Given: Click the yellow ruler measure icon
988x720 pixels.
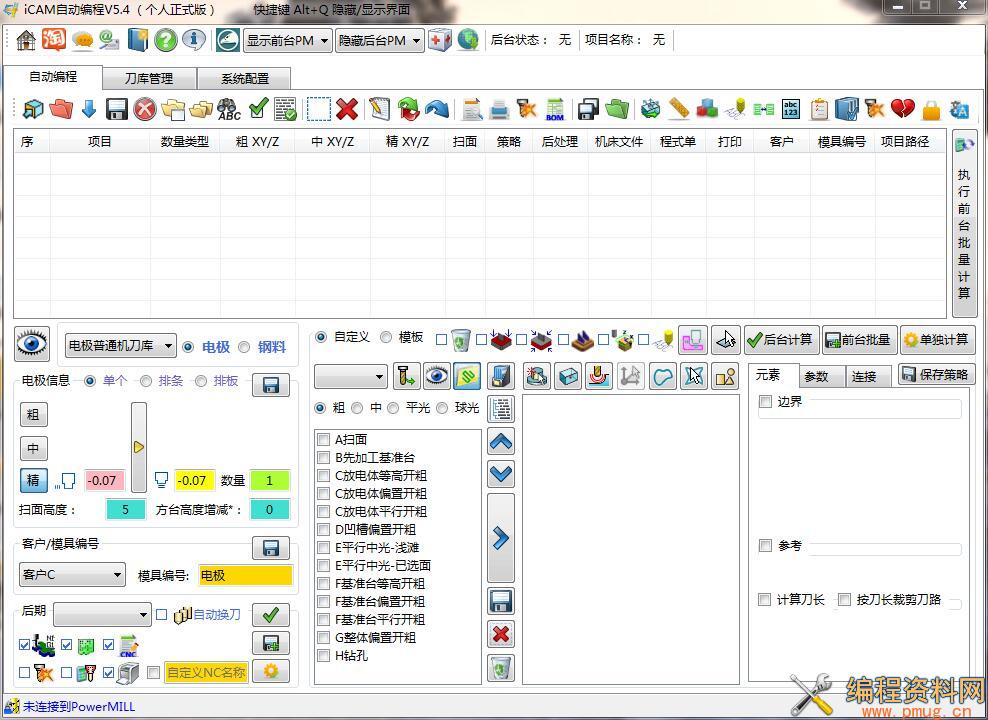Looking at the screenshot, I should (679, 109).
